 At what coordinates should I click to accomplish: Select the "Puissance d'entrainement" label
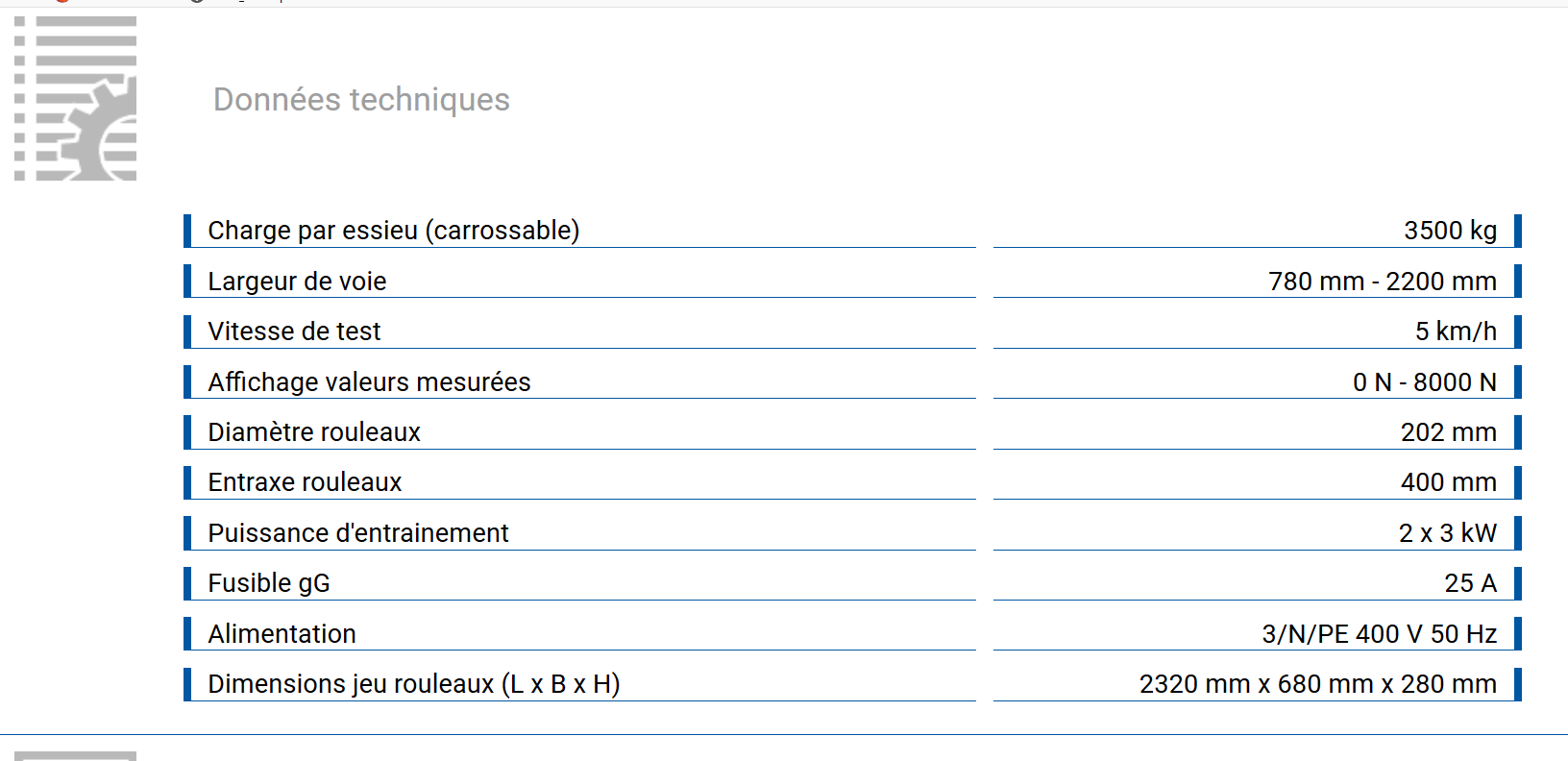(x=357, y=533)
